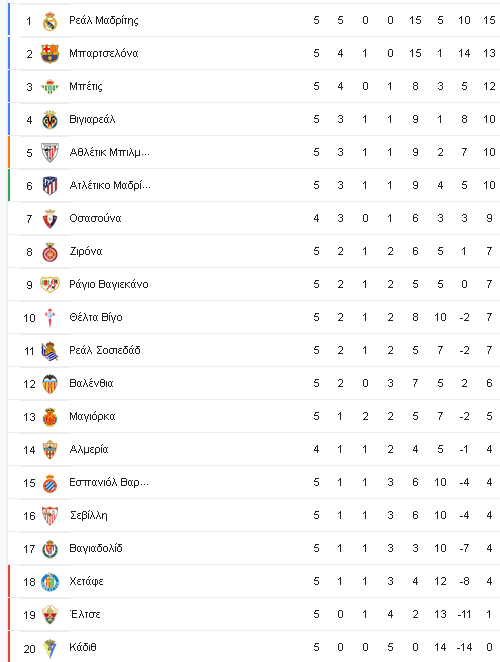Click the Αλμερία team link
The width and height of the screenshot is (500, 662).
(x=89, y=450)
